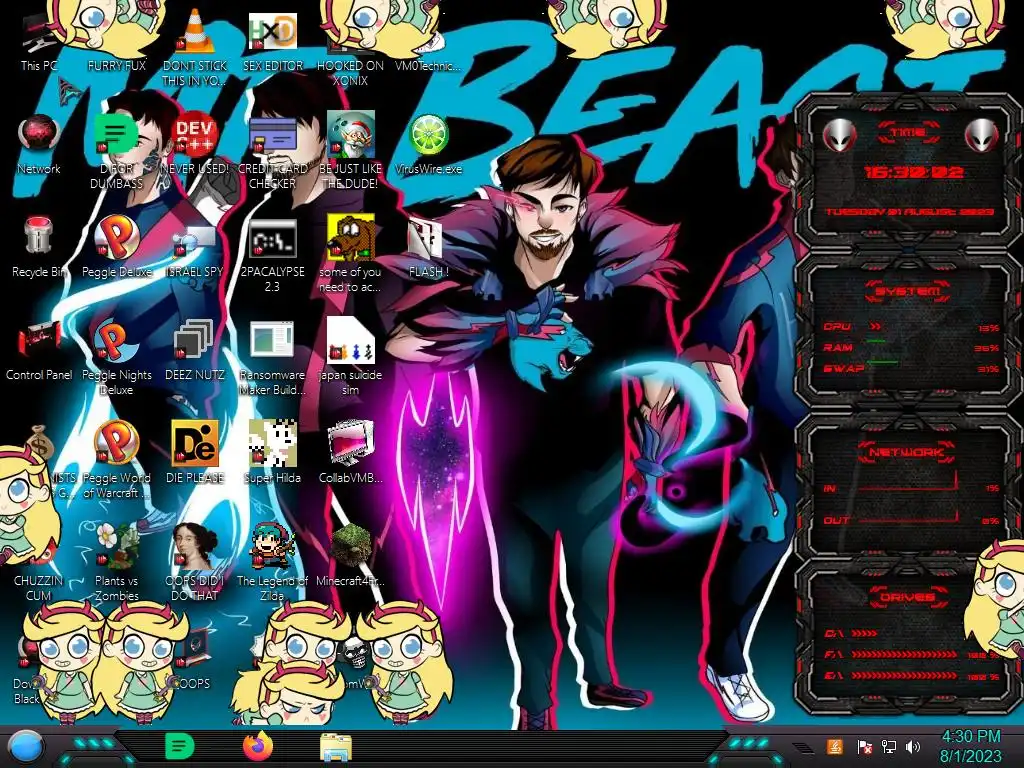
Task: Launch Peggle Deluxe
Action: pos(117,239)
